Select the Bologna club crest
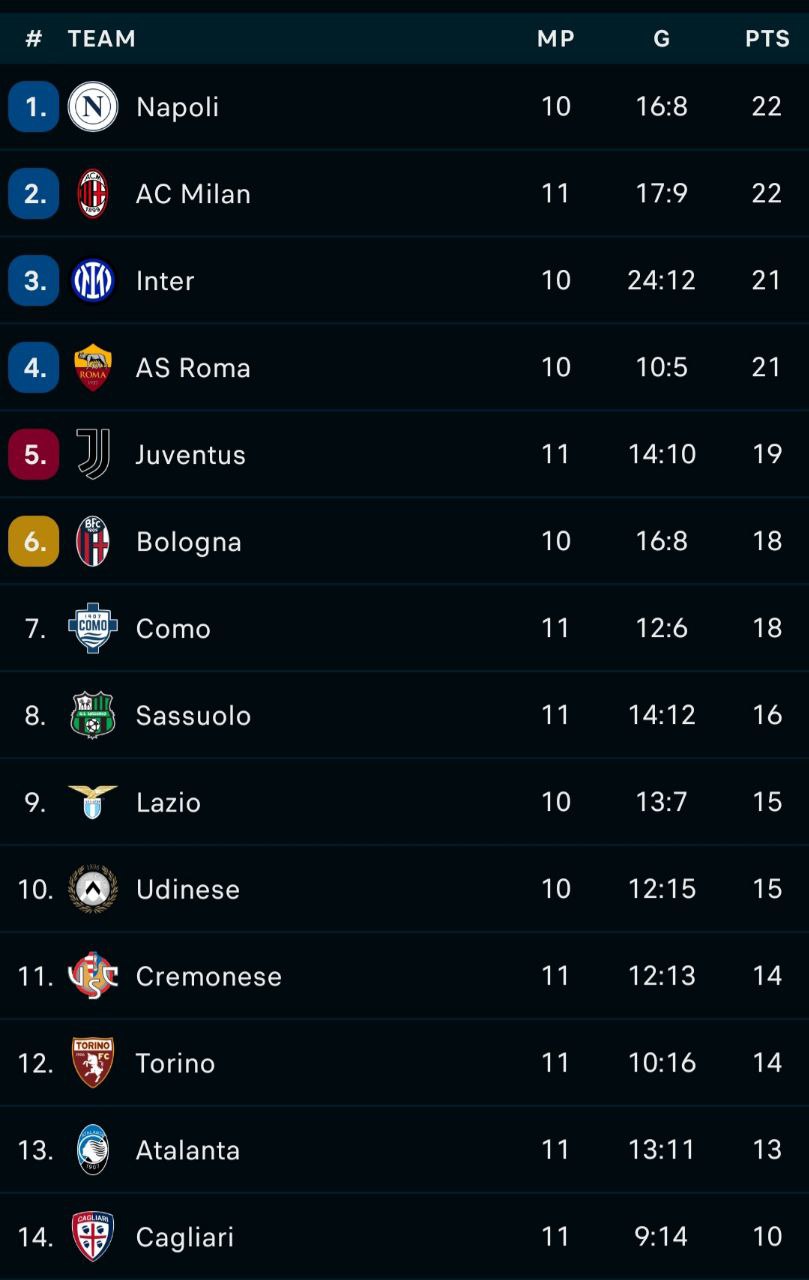809x1280 pixels. coord(93,542)
